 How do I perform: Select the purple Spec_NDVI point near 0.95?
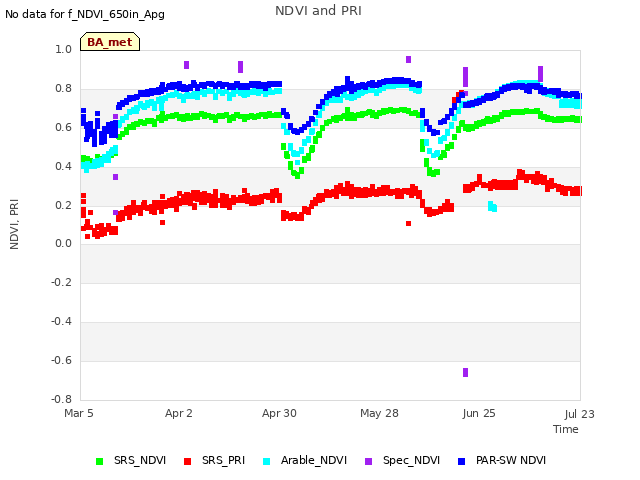pyautogui.click(x=408, y=60)
